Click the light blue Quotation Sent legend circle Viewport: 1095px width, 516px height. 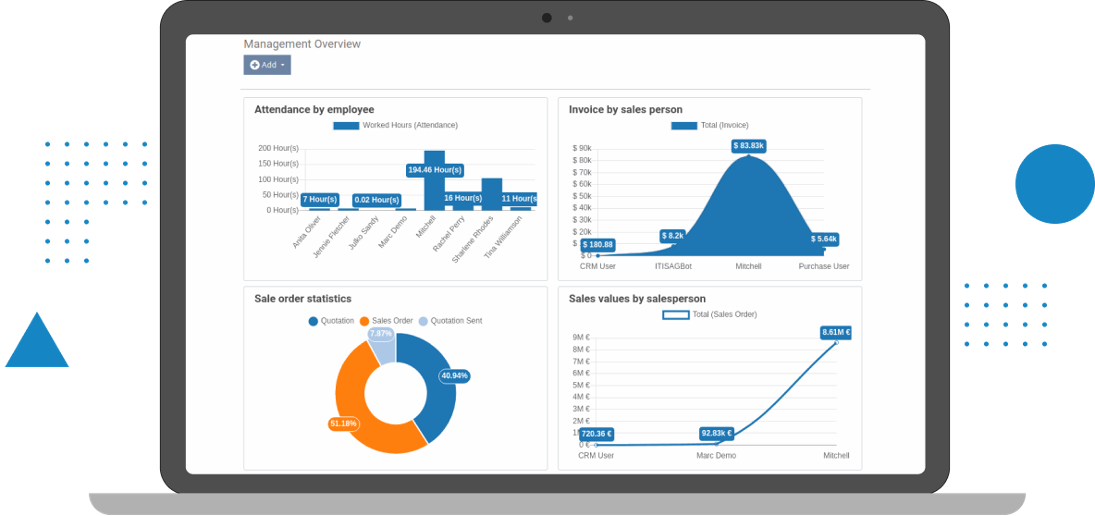click(423, 321)
